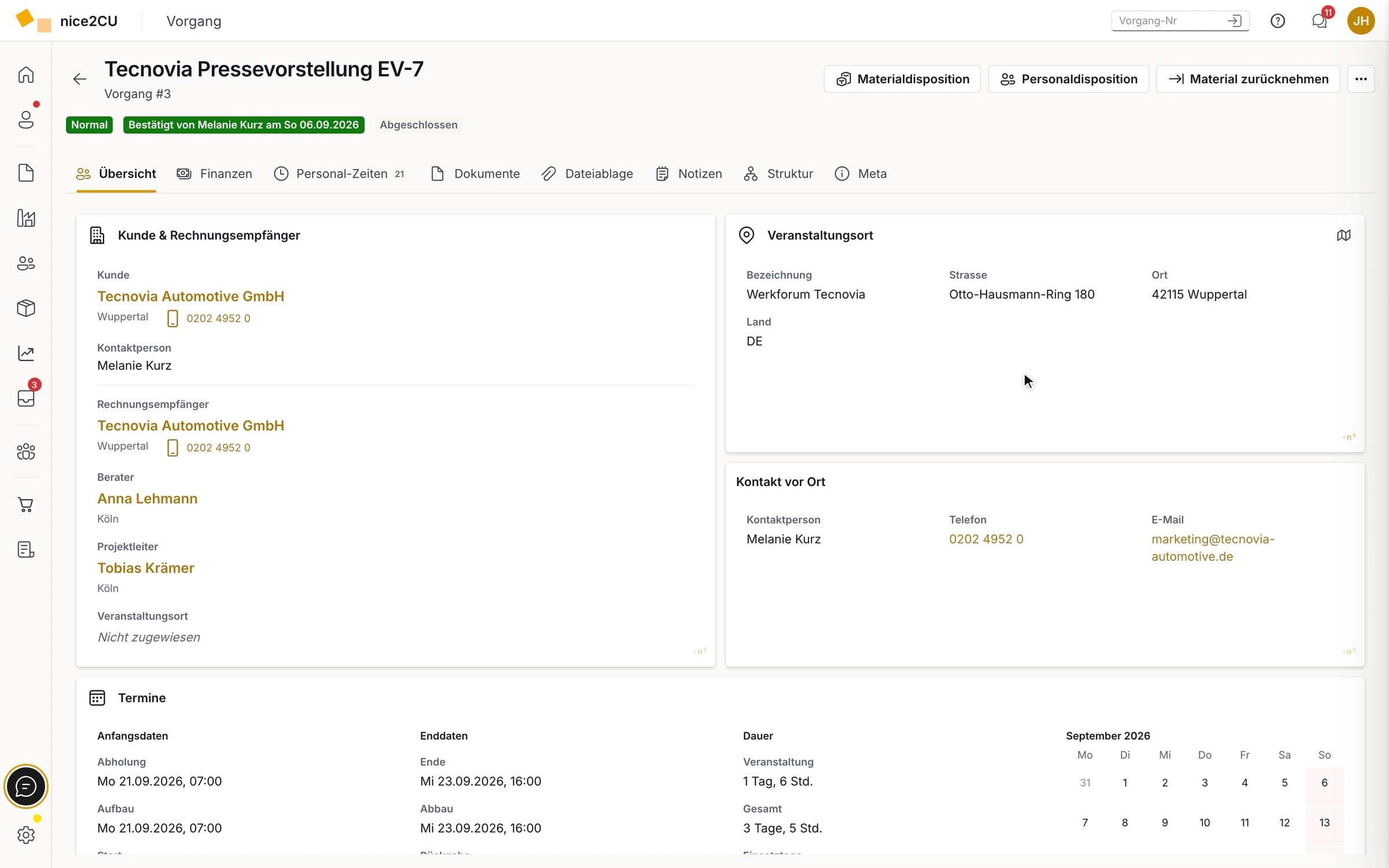Open the chat support bubble
The image size is (1389, 868).
point(26,786)
